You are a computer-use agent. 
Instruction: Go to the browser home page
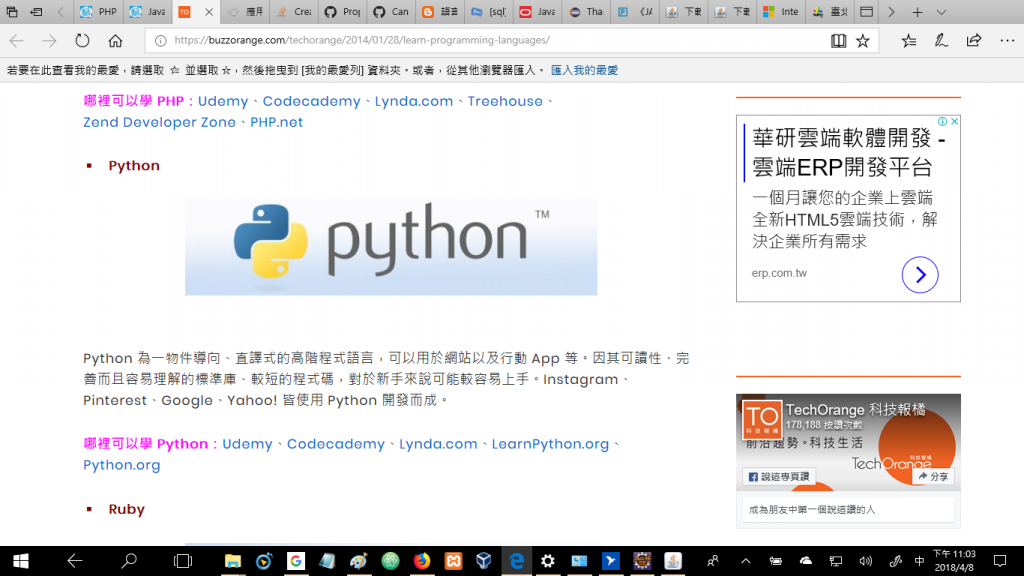[116, 40]
